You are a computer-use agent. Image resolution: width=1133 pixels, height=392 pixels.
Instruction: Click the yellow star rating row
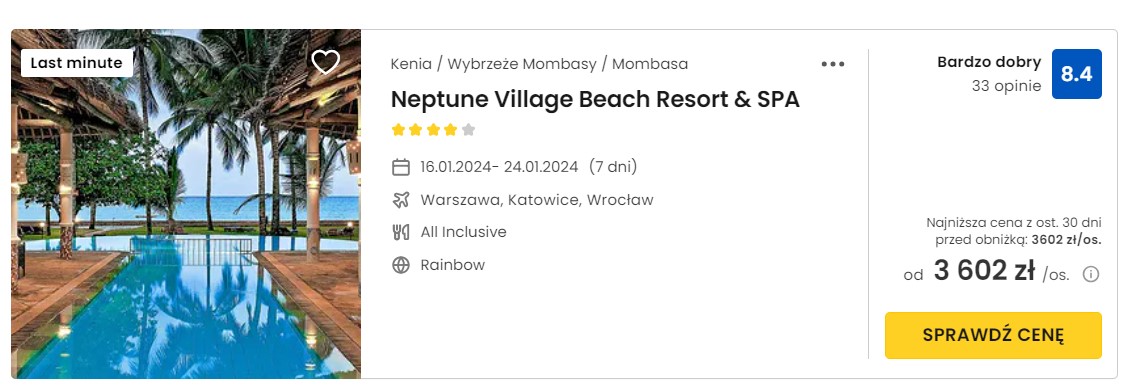click(x=433, y=130)
